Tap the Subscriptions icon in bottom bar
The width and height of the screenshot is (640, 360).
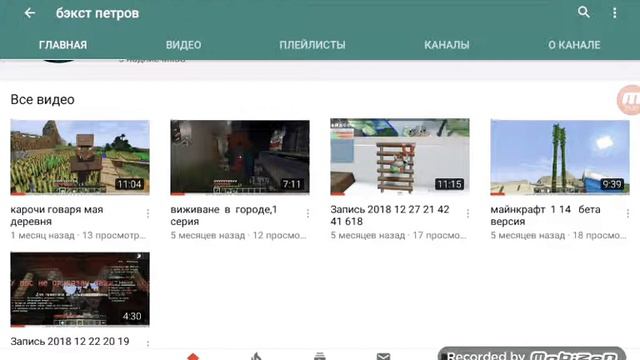click(x=320, y=356)
